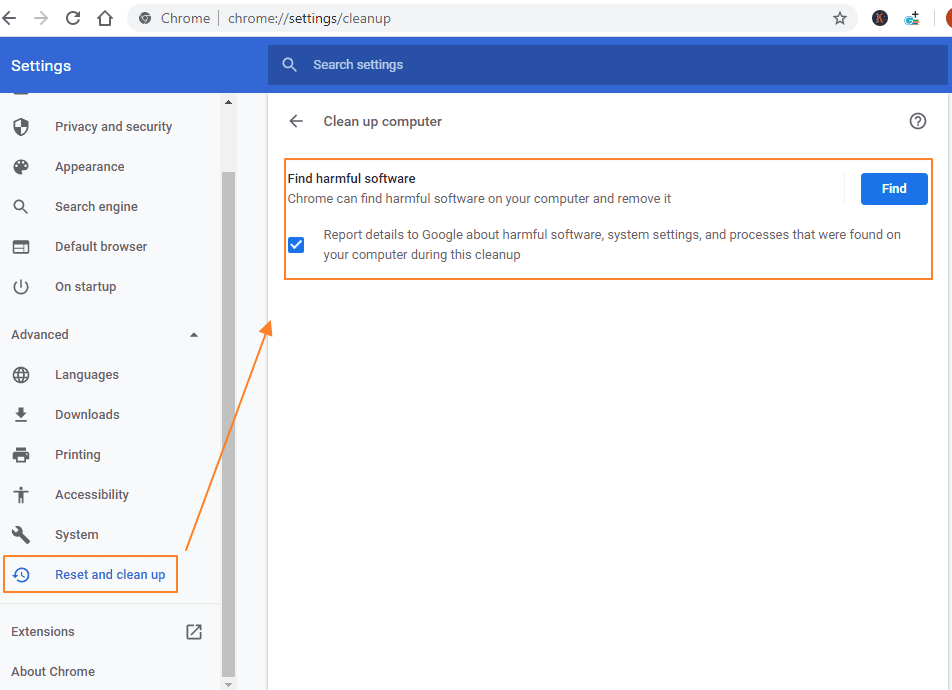Click the download arrow icon beside Downloads

click(21, 414)
